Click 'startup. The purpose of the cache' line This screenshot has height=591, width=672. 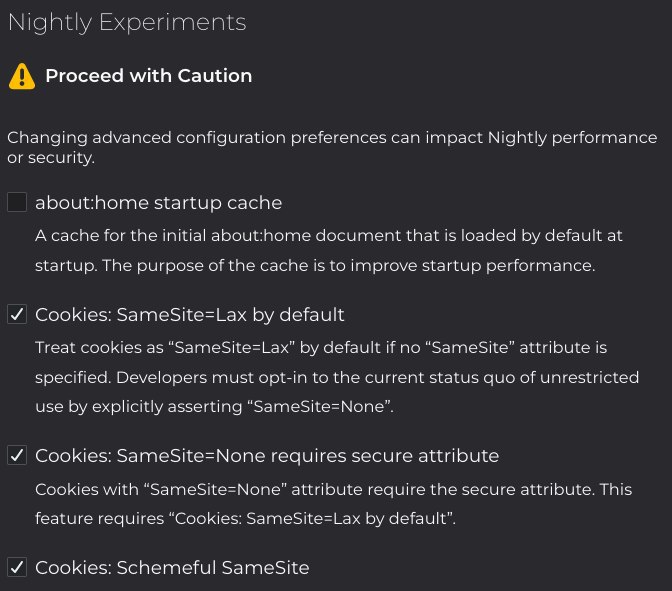coord(315,266)
